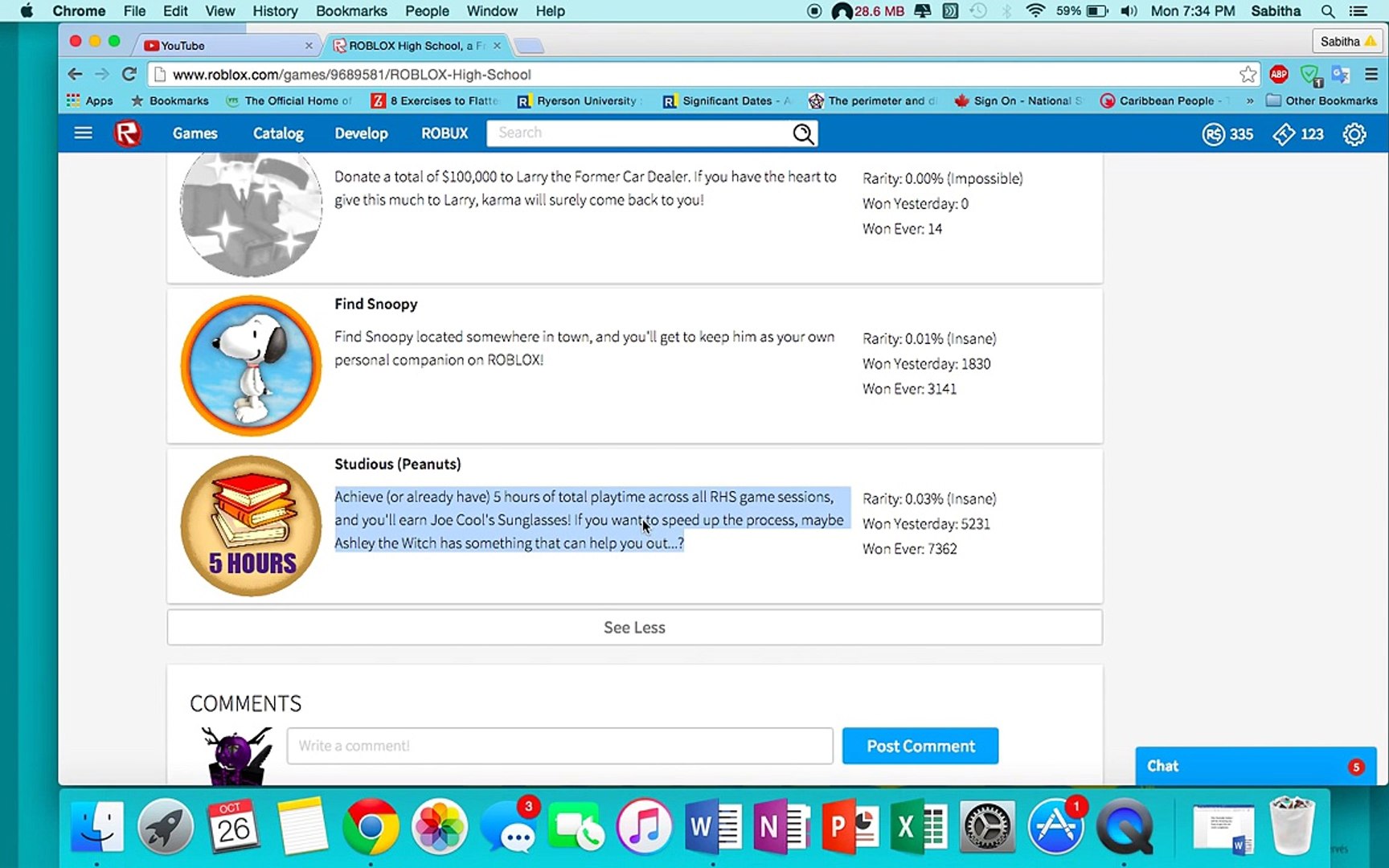Open the Apps shortcut in bookmarks bar
This screenshot has width=1389, height=868.
[x=90, y=100]
